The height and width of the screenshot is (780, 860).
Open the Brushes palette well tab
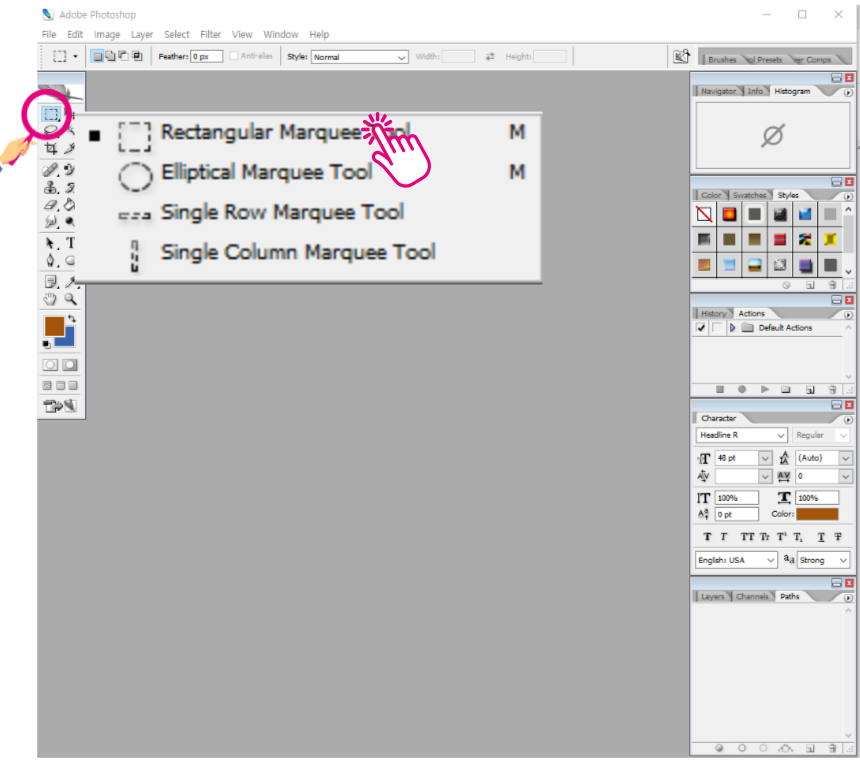click(x=722, y=59)
